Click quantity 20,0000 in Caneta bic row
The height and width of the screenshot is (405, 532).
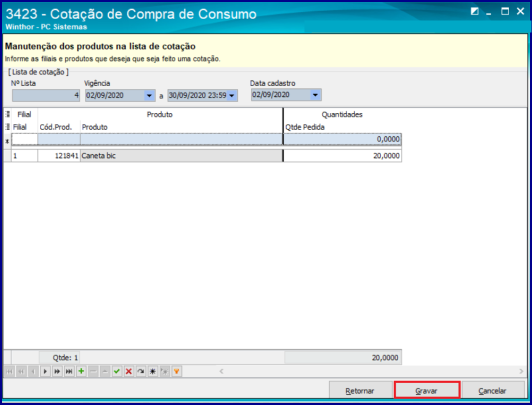pos(342,156)
